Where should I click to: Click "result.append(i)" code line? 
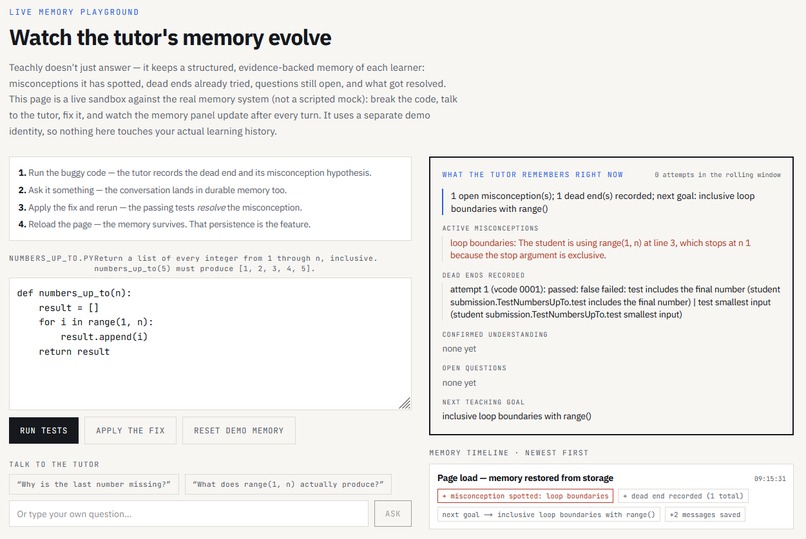[x=104, y=337]
